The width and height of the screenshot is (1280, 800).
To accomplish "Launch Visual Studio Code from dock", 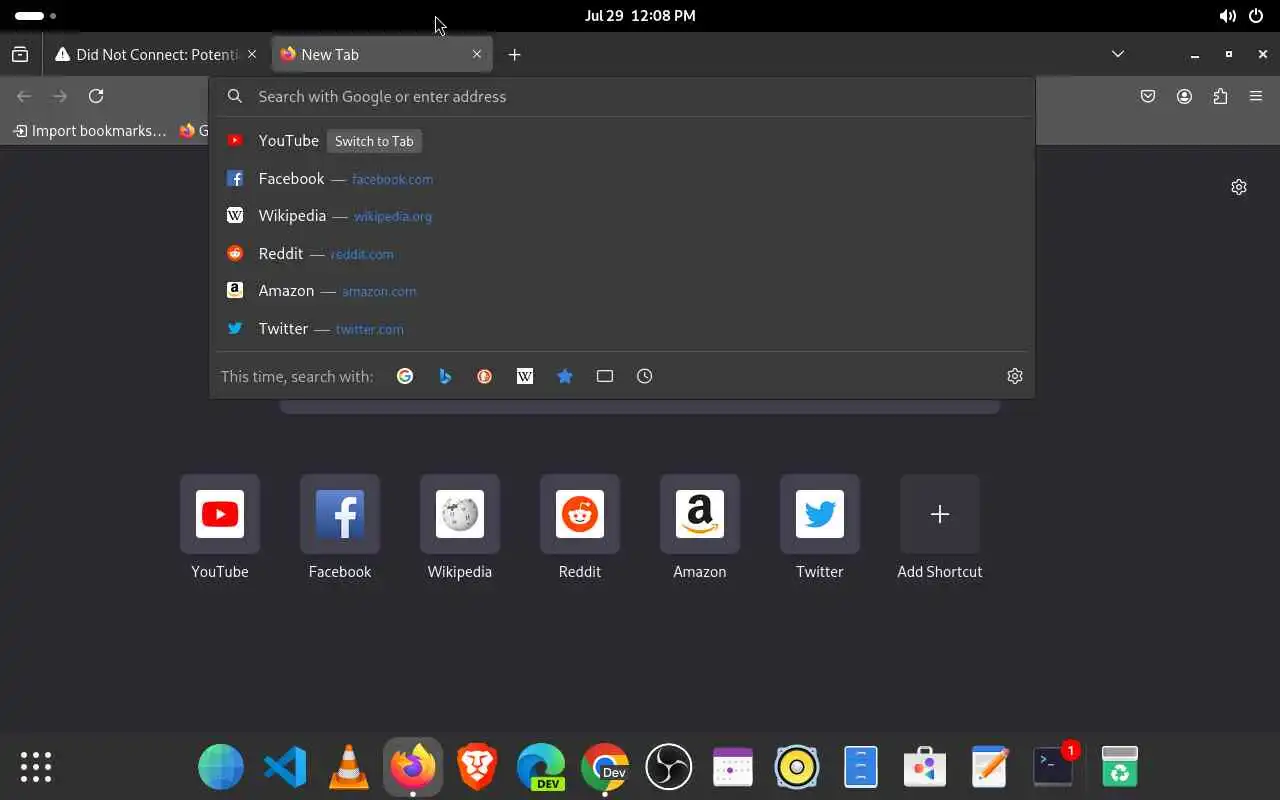I will [285, 767].
